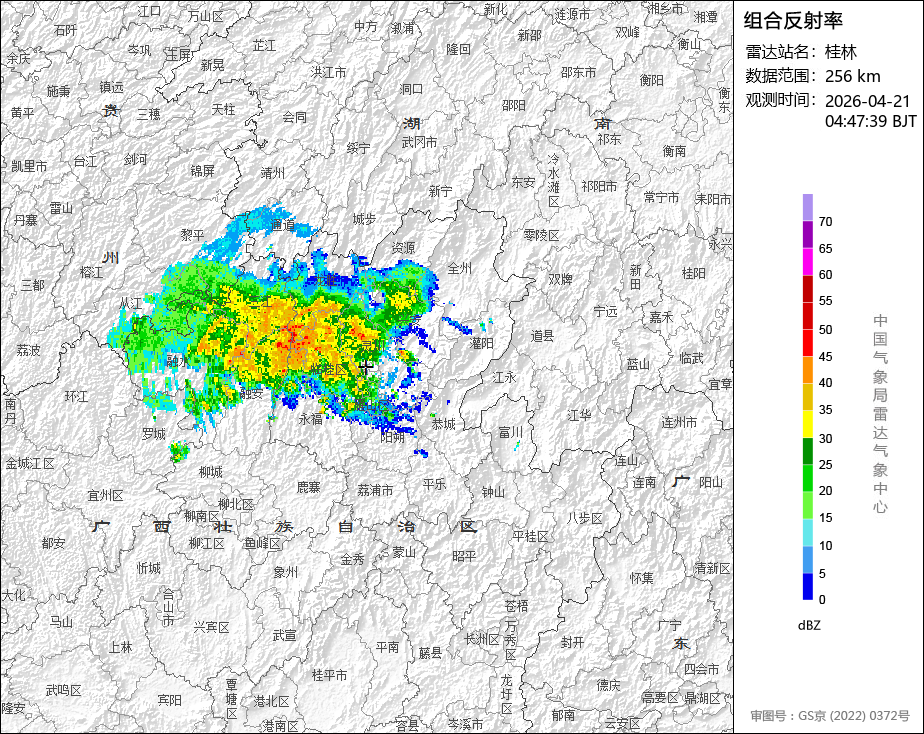The height and width of the screenshot is (734, 924).
Task: Click the radar station cross marker at Guilin
Action: coord(366,368)
